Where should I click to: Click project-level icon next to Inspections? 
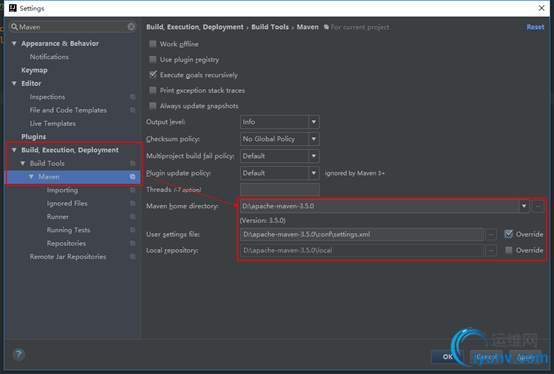click(132, 97)
